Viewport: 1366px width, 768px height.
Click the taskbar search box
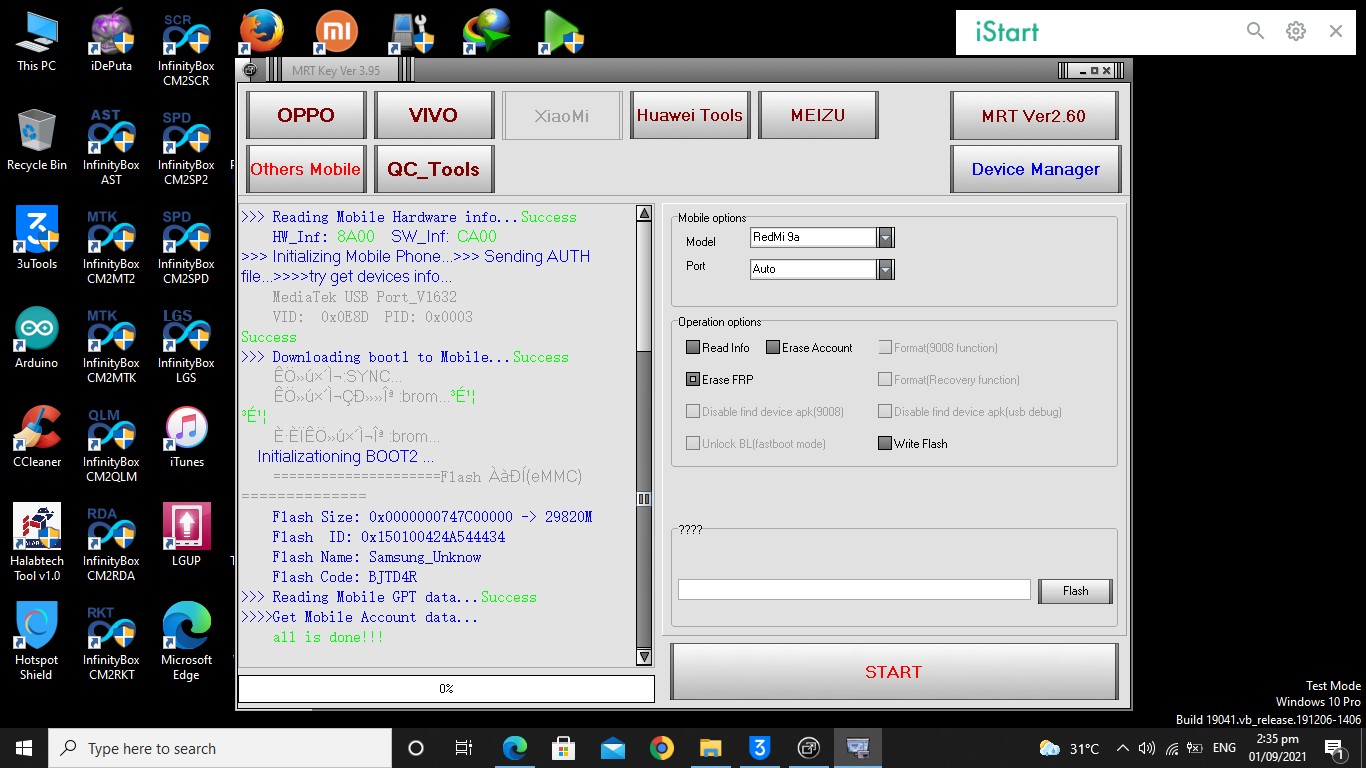(220, 748)
